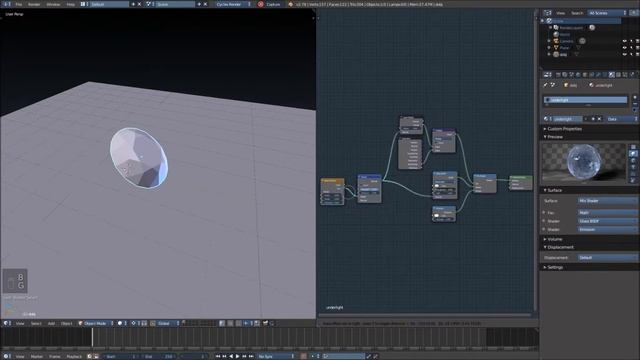Viewport: 640px width, 360px height.
Task: Open the No Sync dropdown
Action: (x=276, y=356)
